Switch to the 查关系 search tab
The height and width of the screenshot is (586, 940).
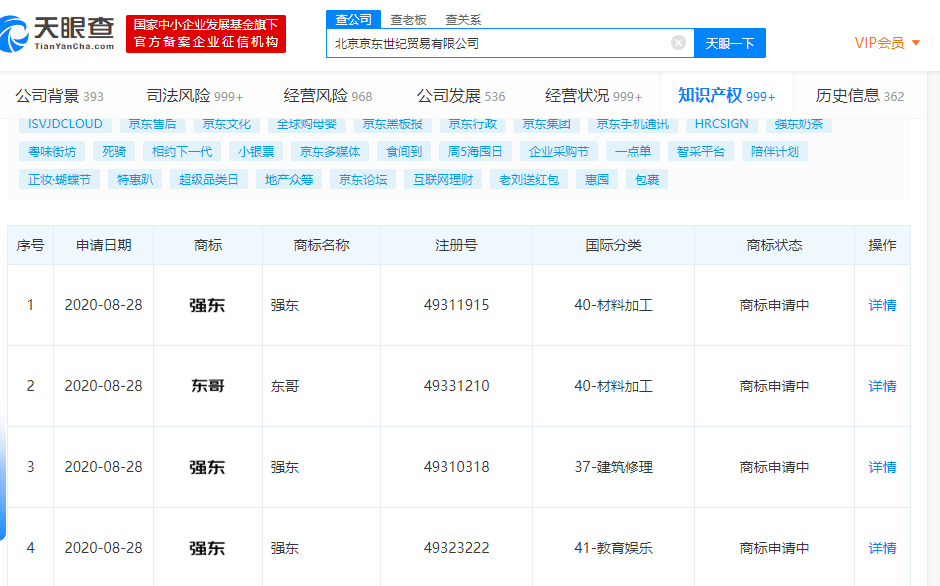(x=463, y=19)
